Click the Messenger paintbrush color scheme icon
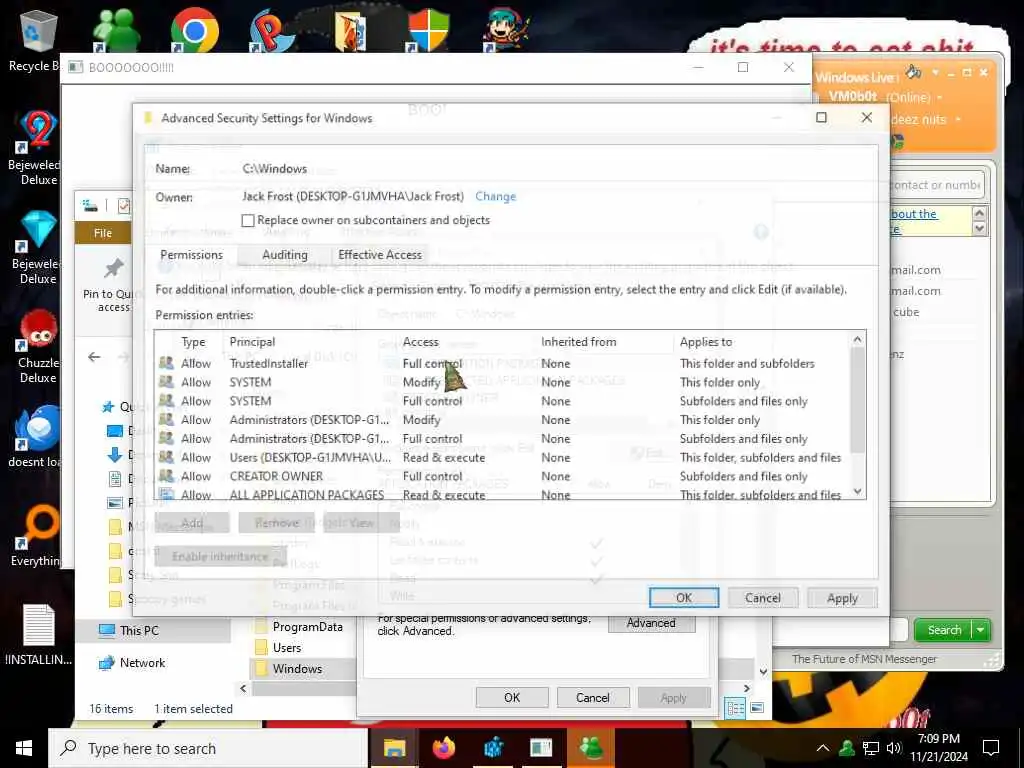 coord(913,72)
